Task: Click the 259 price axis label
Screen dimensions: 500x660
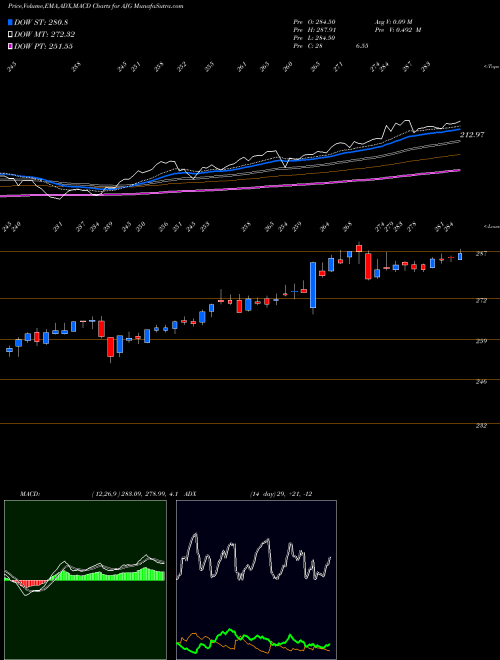Action: (481, 341)
